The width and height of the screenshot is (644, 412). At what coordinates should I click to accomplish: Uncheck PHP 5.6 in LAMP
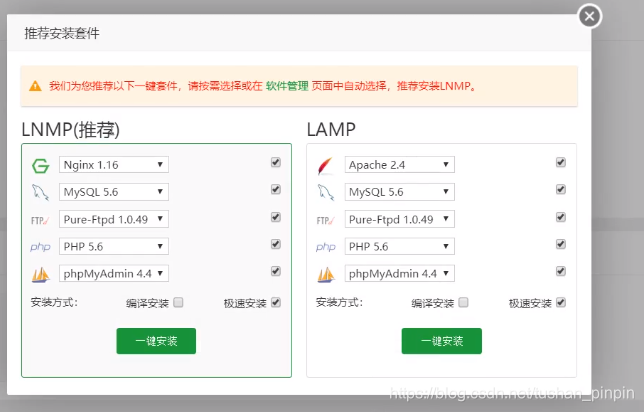point(561,244)
